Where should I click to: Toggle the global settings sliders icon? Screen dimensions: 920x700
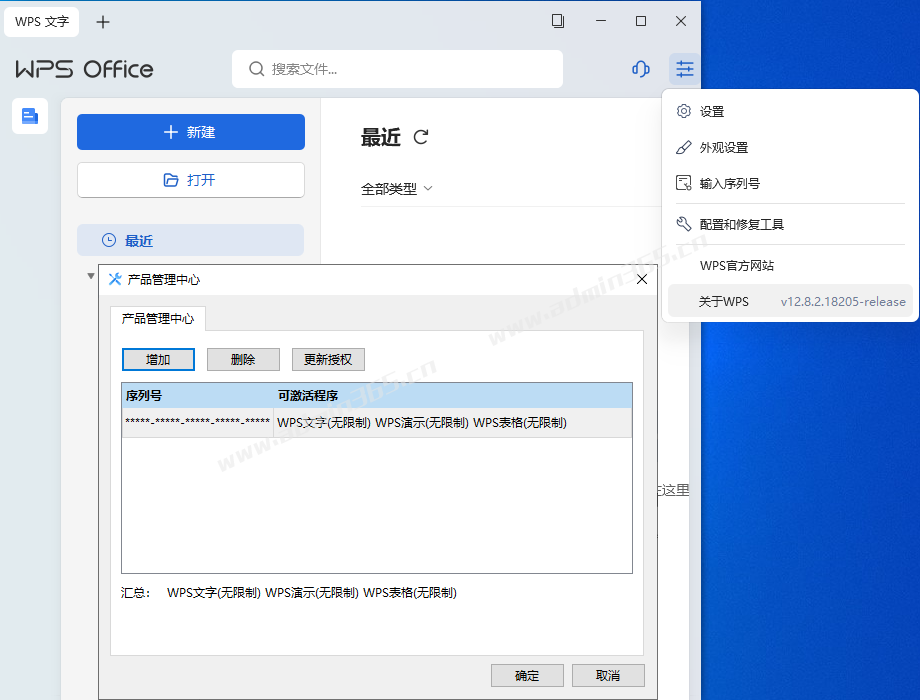684,69
